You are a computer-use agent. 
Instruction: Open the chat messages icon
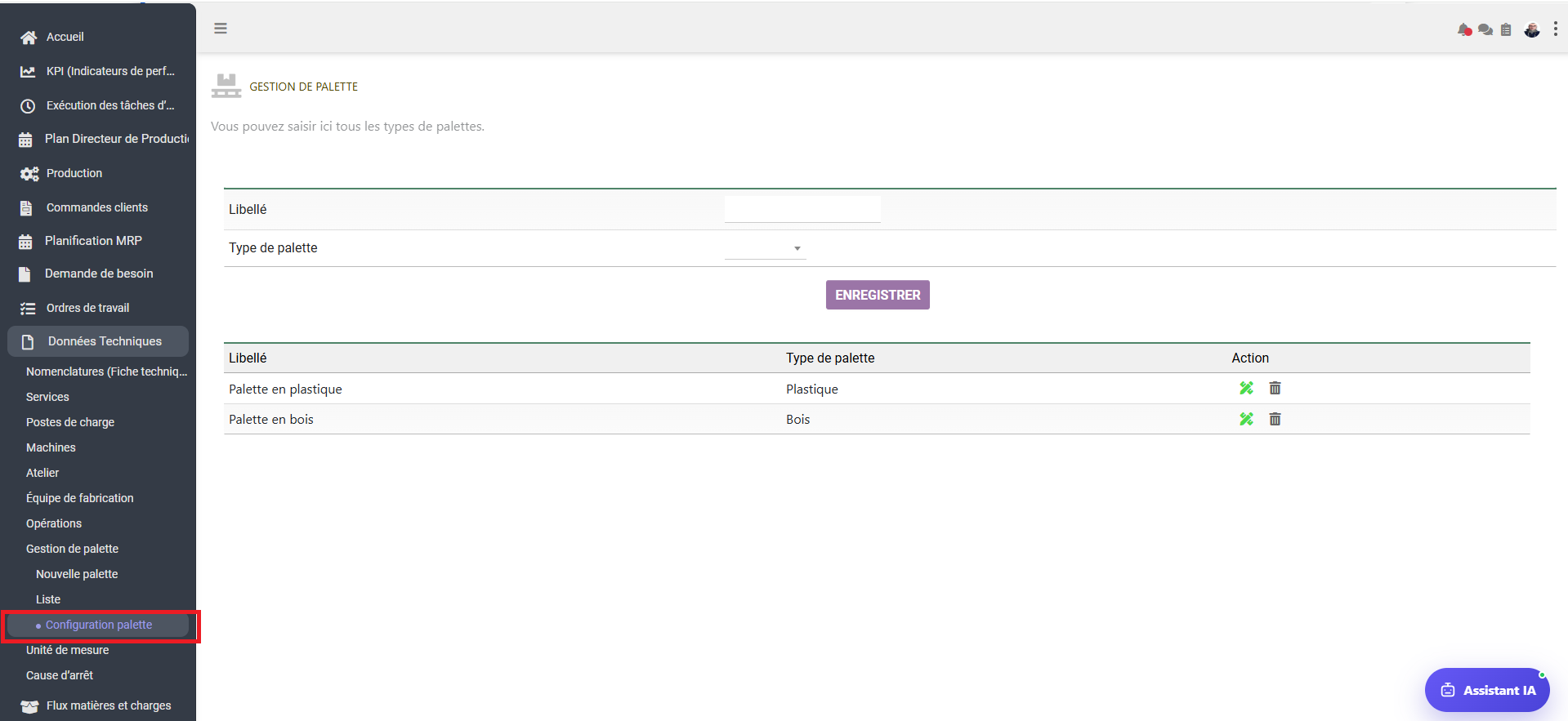click(1485, 30)
